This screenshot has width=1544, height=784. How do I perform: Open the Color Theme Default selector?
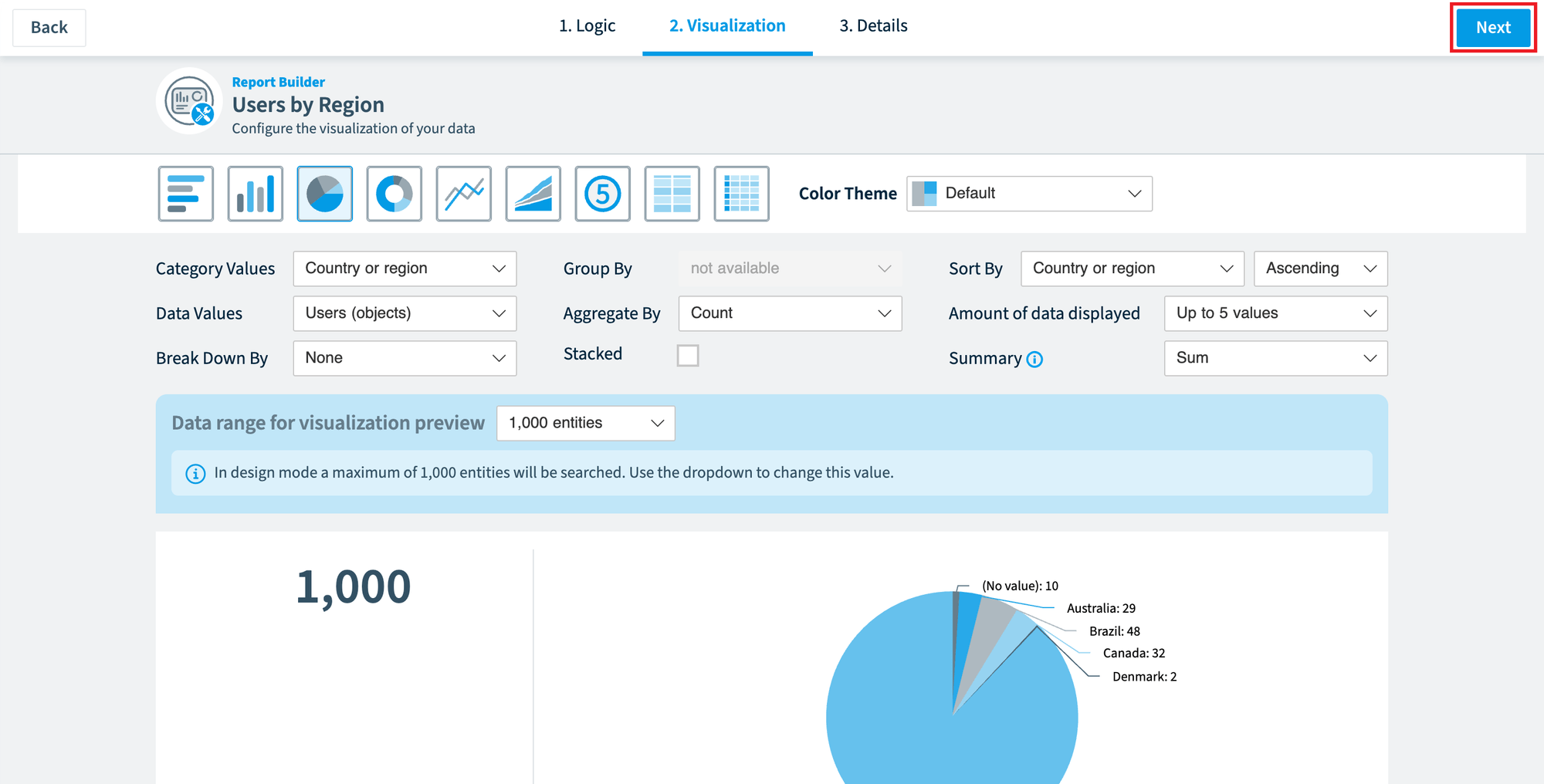tap(1029, 194)
